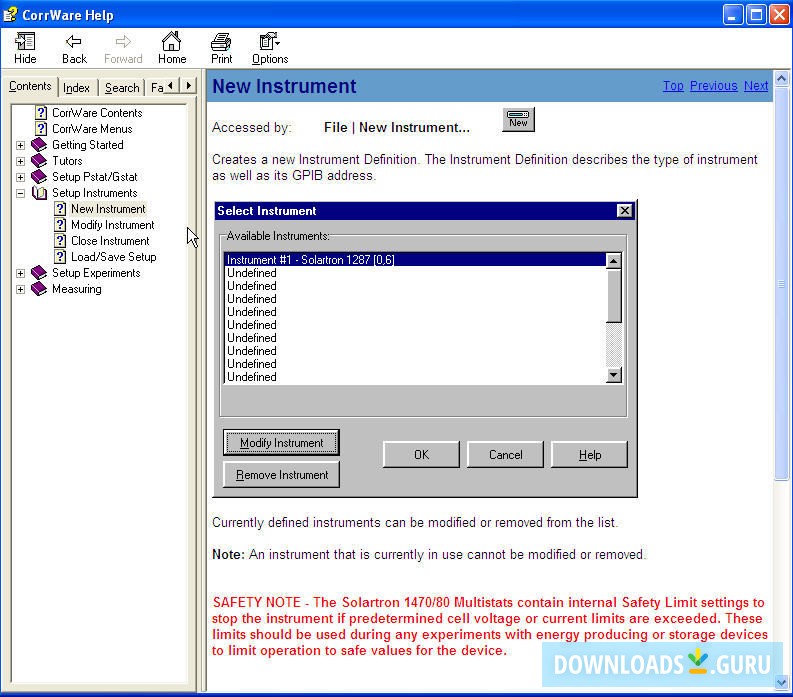Click Help in Select Instrument dialog

[x=589, y=454]
